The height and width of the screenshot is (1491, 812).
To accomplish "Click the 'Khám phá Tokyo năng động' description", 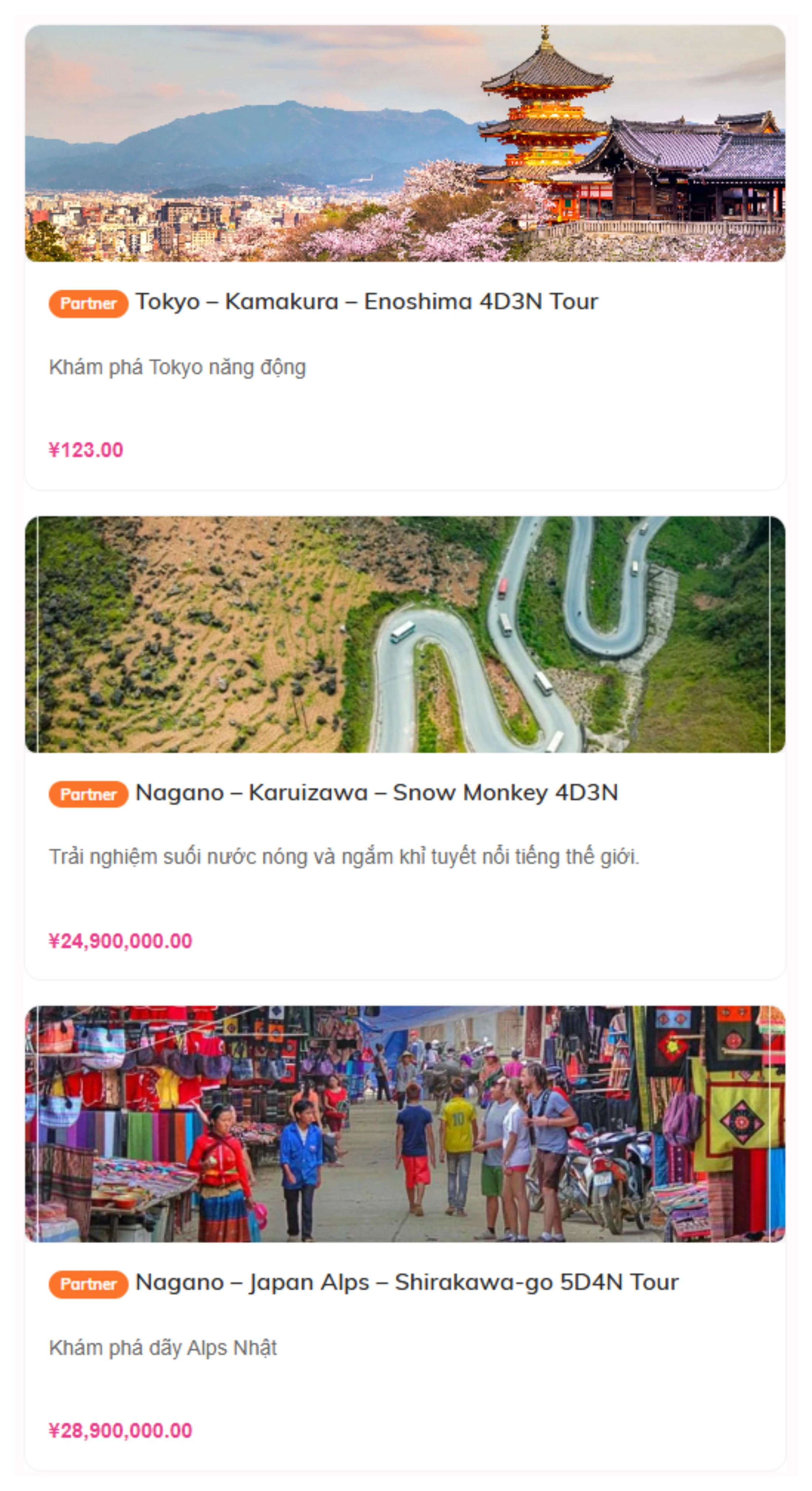I will click(177, 368).
